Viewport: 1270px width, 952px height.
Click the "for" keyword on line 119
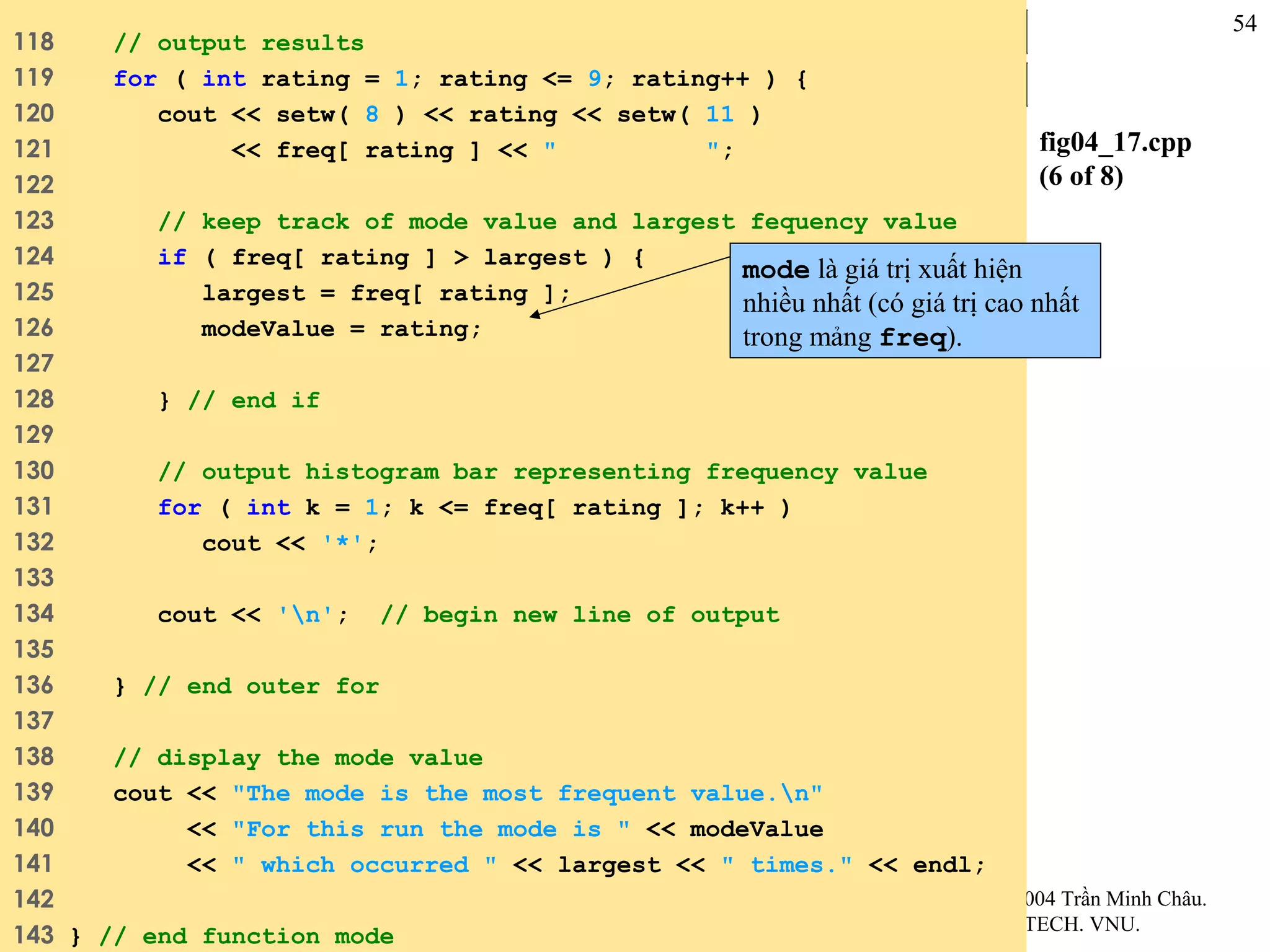click(135, 79)
